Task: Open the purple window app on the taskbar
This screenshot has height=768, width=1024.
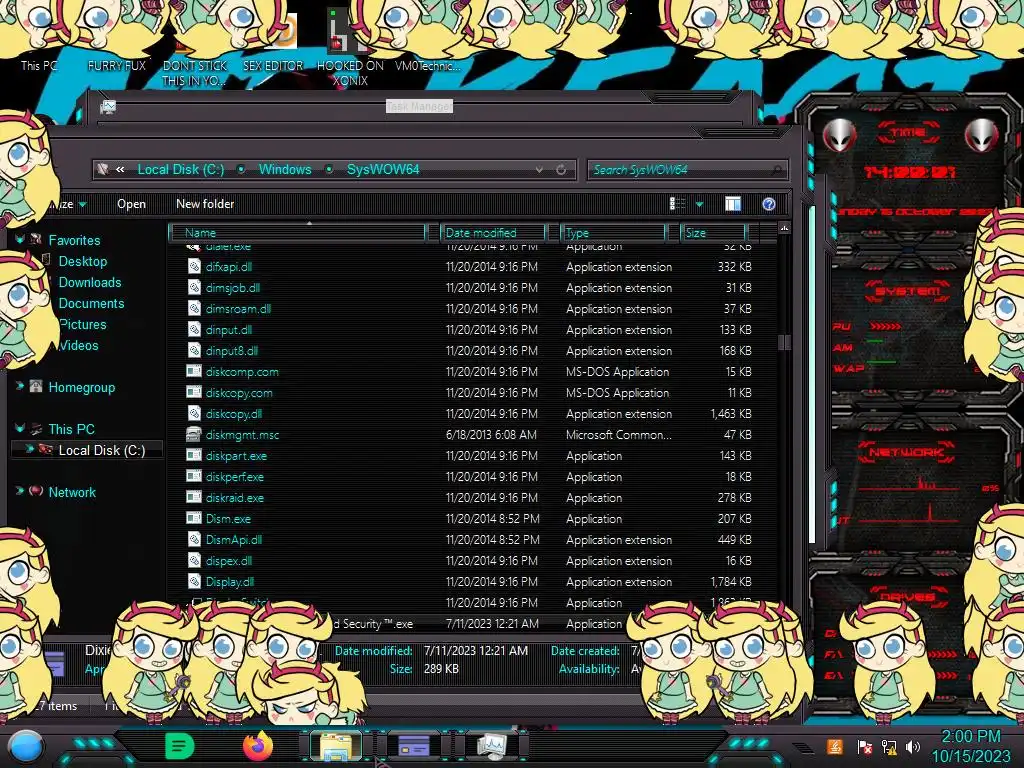Action: pos(413,746)
